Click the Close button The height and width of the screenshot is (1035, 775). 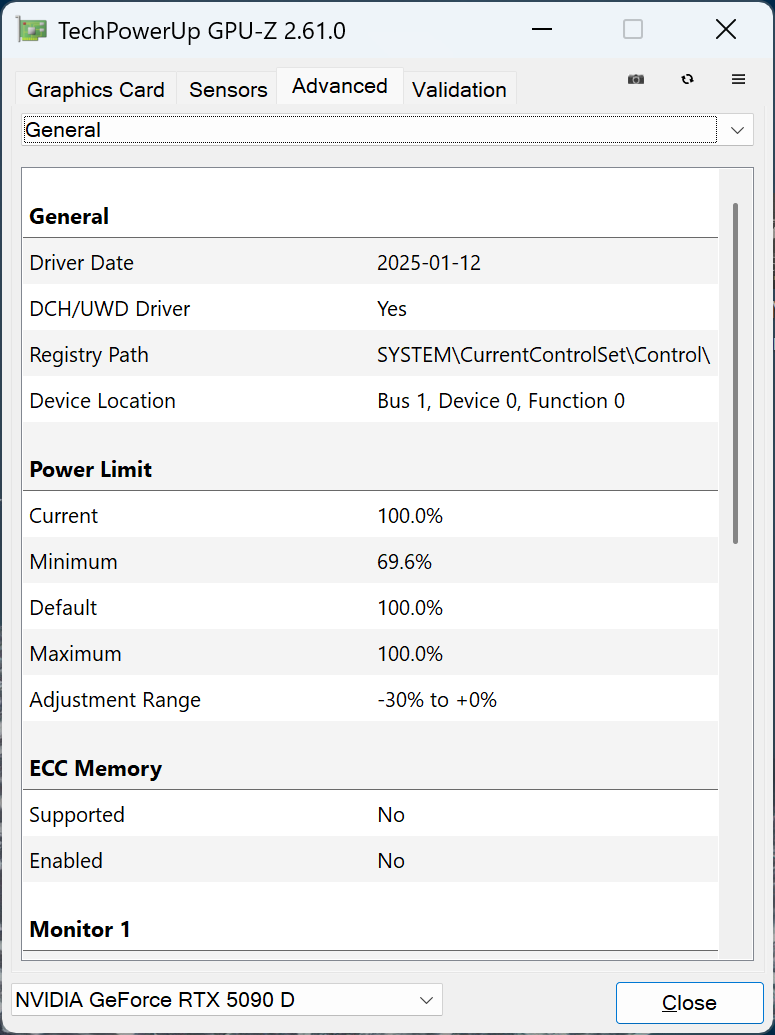pos(689,1003)
